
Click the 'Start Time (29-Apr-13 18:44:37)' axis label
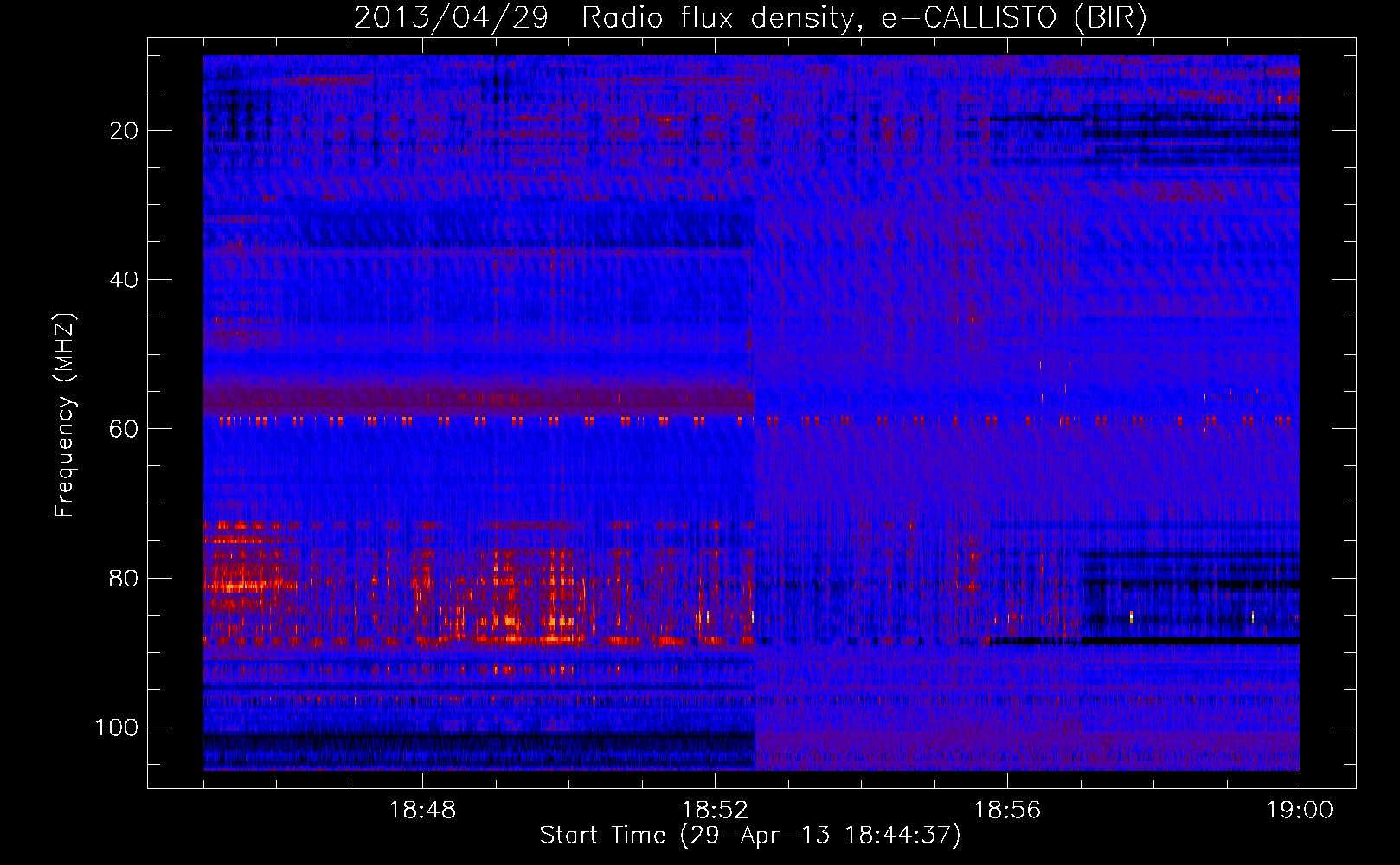(x=750, y=836)
